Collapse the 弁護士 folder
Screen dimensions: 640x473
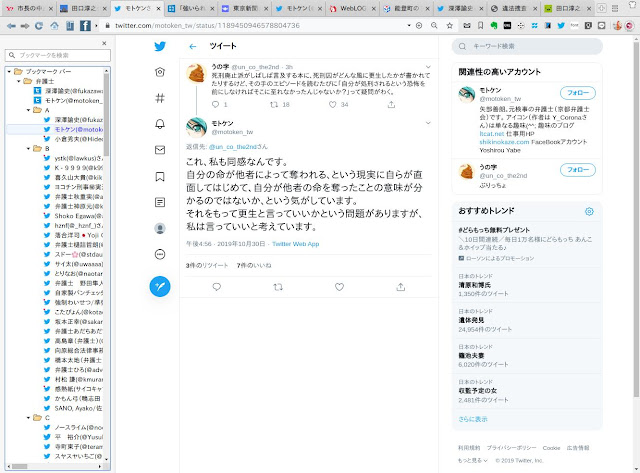click(19, 81)
